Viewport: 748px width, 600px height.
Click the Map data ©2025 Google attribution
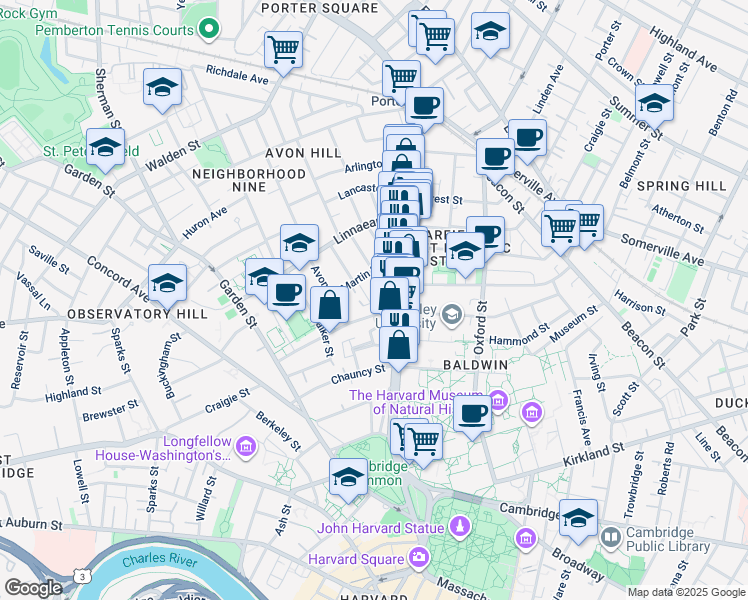click(685, 592)
